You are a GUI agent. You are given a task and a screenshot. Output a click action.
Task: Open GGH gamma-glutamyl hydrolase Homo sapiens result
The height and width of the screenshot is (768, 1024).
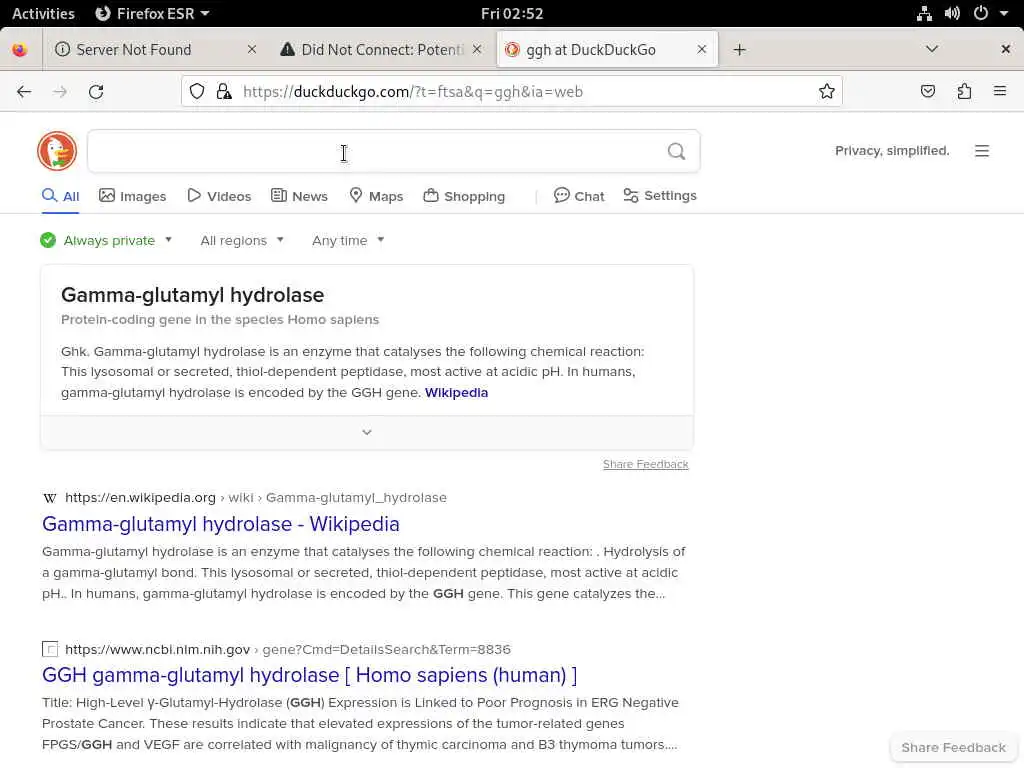tap(310, 675)
